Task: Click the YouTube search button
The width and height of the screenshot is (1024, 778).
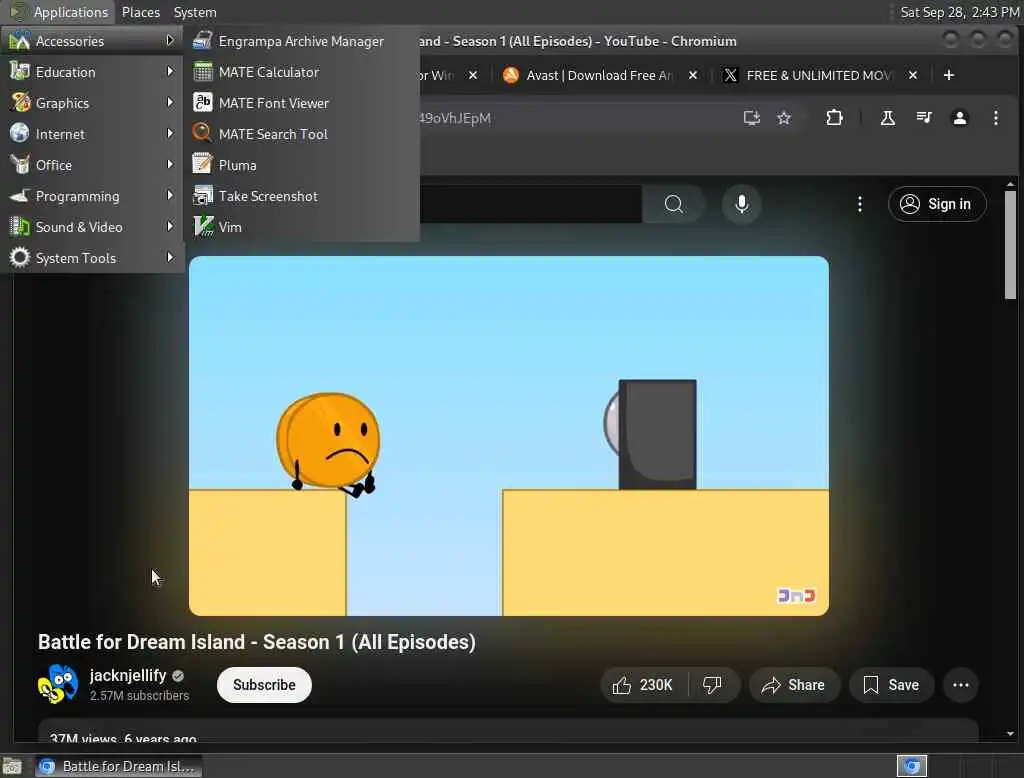Action: point(673,204)
